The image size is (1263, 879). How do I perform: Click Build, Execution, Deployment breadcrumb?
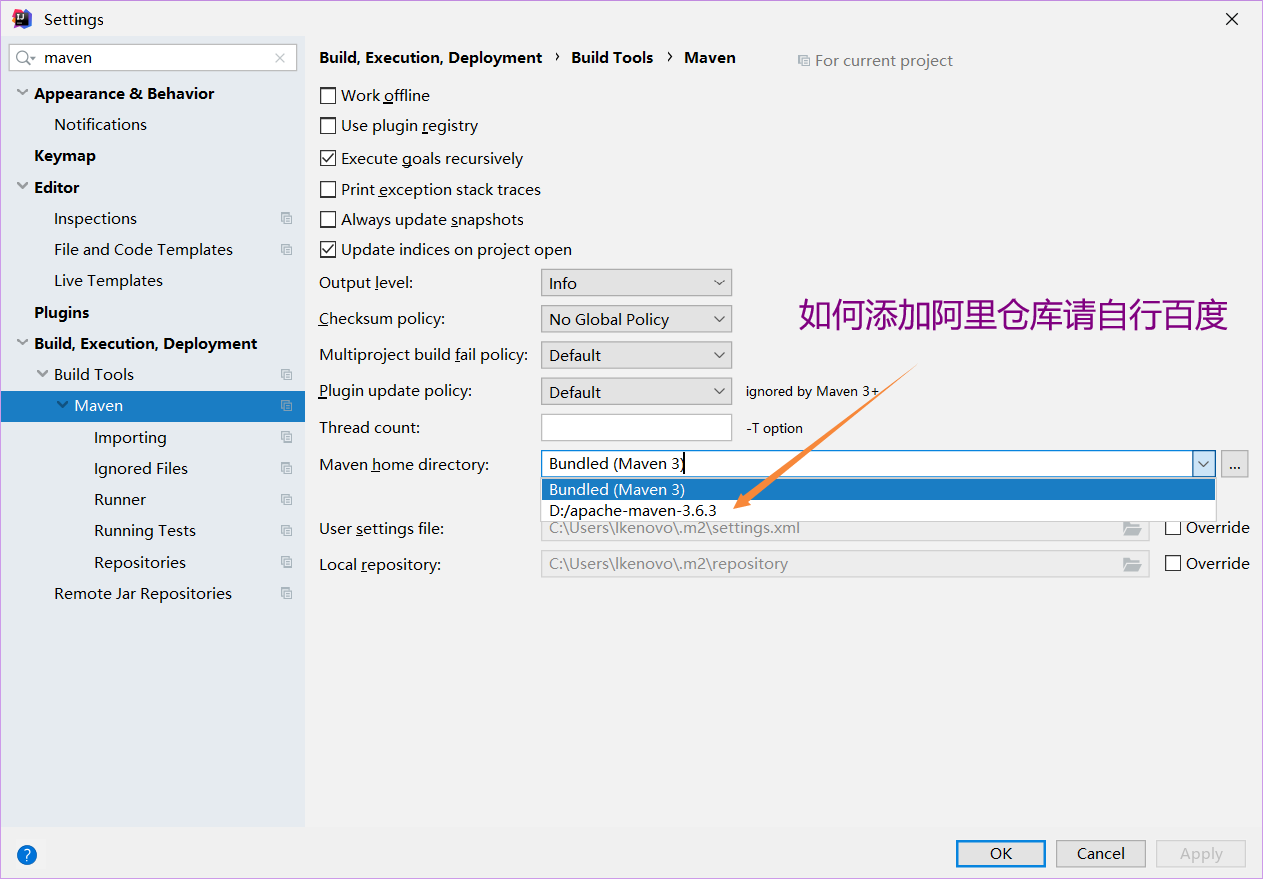[x=431, y=58]
